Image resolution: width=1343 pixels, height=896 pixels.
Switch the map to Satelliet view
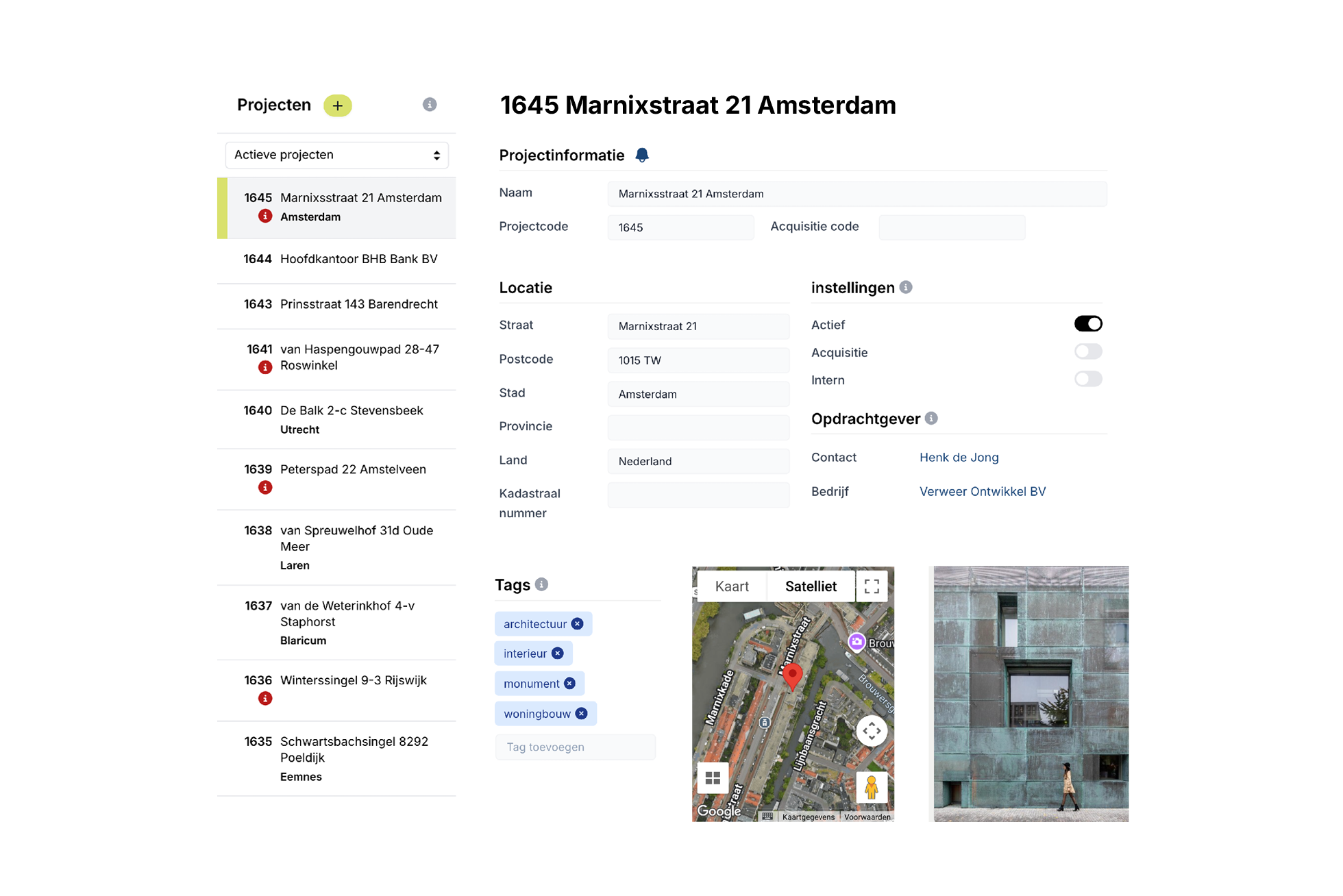pyautogui.click(x=811, y=586)
